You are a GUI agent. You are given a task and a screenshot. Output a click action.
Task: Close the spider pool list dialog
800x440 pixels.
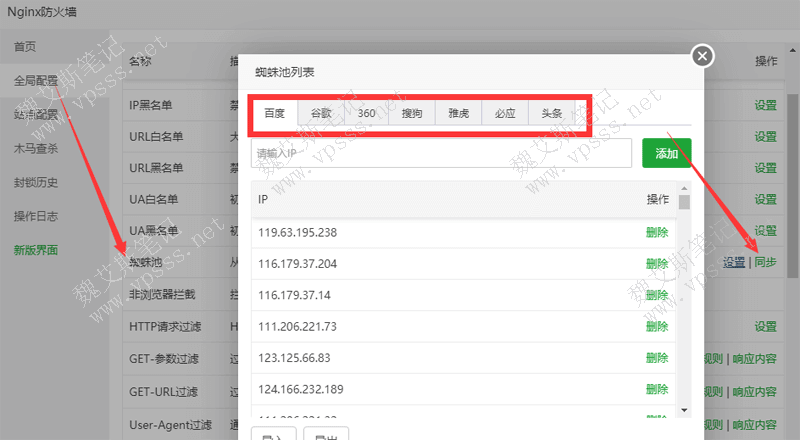point(703,56)
